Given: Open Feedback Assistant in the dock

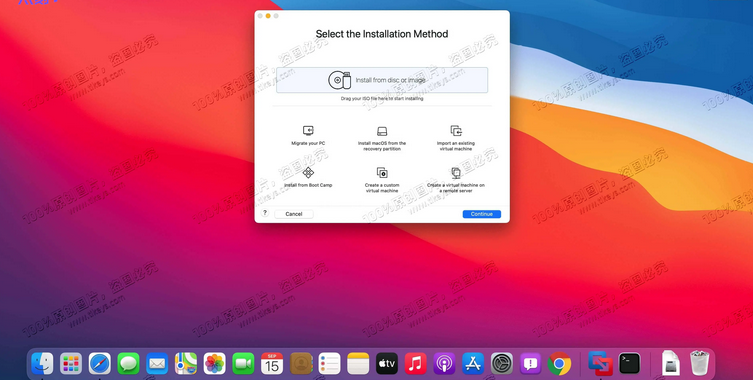Looking at the screenshot, I should 530,364.
